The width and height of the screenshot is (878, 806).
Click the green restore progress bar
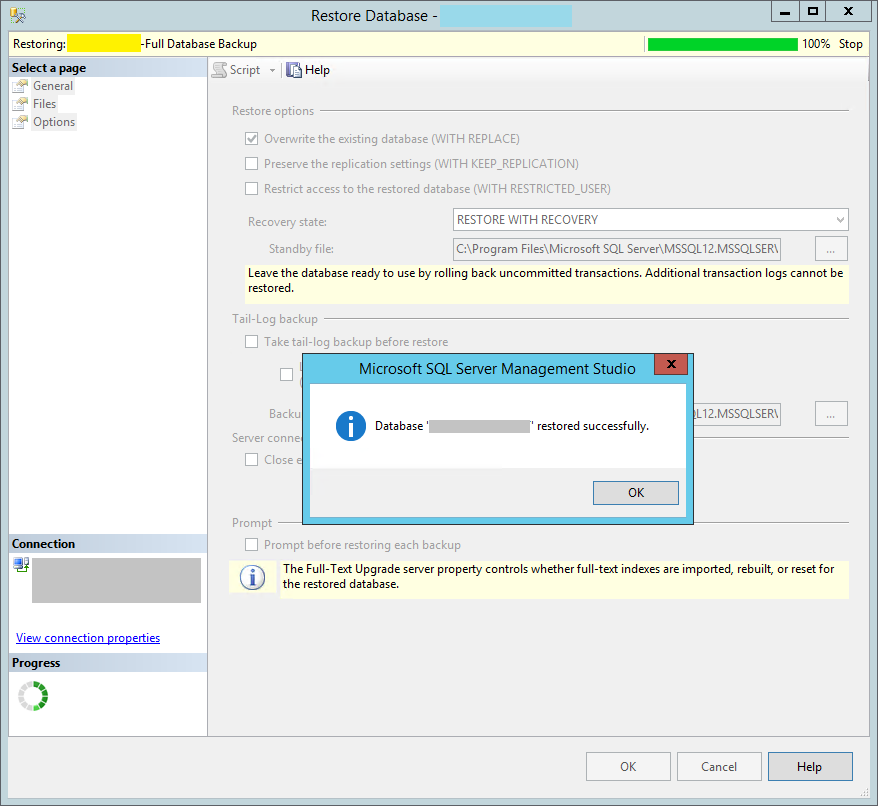[x=722, y=44]
